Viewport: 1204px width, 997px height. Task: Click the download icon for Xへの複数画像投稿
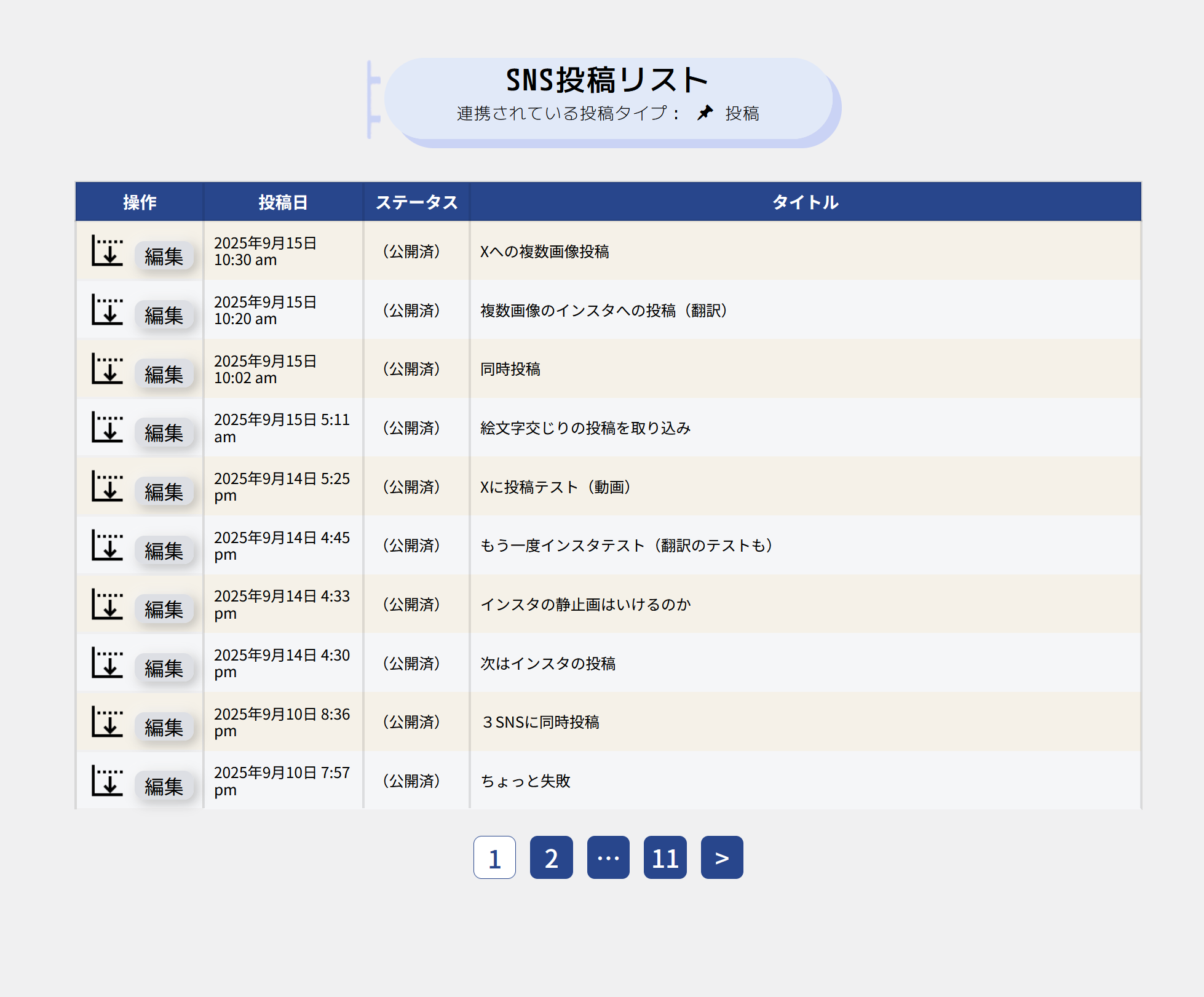[x=108, y=252]
